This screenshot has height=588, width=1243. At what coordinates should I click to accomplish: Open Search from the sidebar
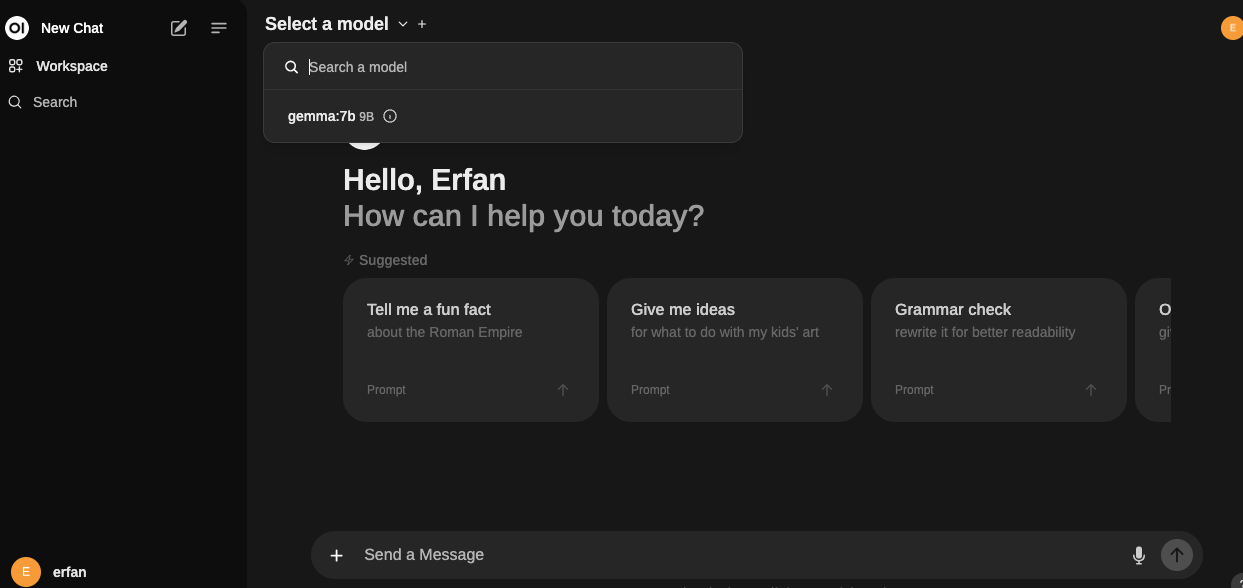(55, 102)
